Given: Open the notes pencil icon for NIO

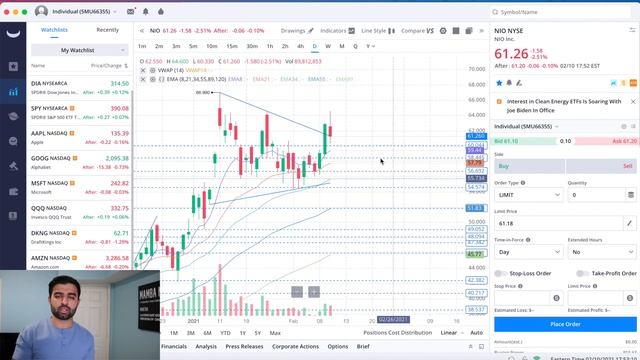Looking at the screenshot, I should pyautogui.click(x=519, y=83).
